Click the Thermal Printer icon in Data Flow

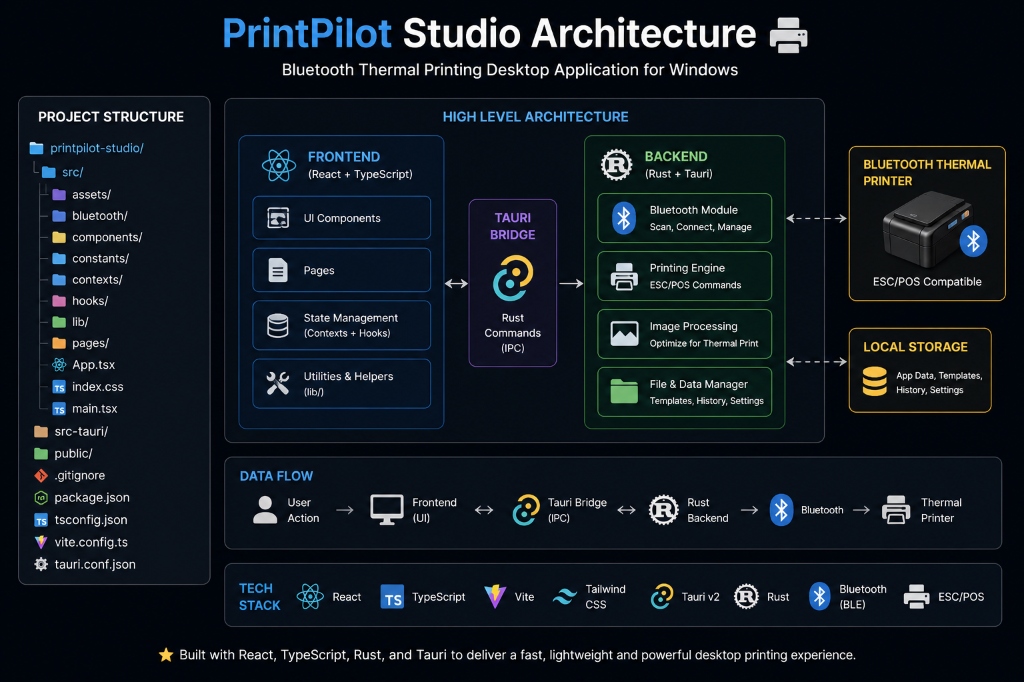pos(896,510)
